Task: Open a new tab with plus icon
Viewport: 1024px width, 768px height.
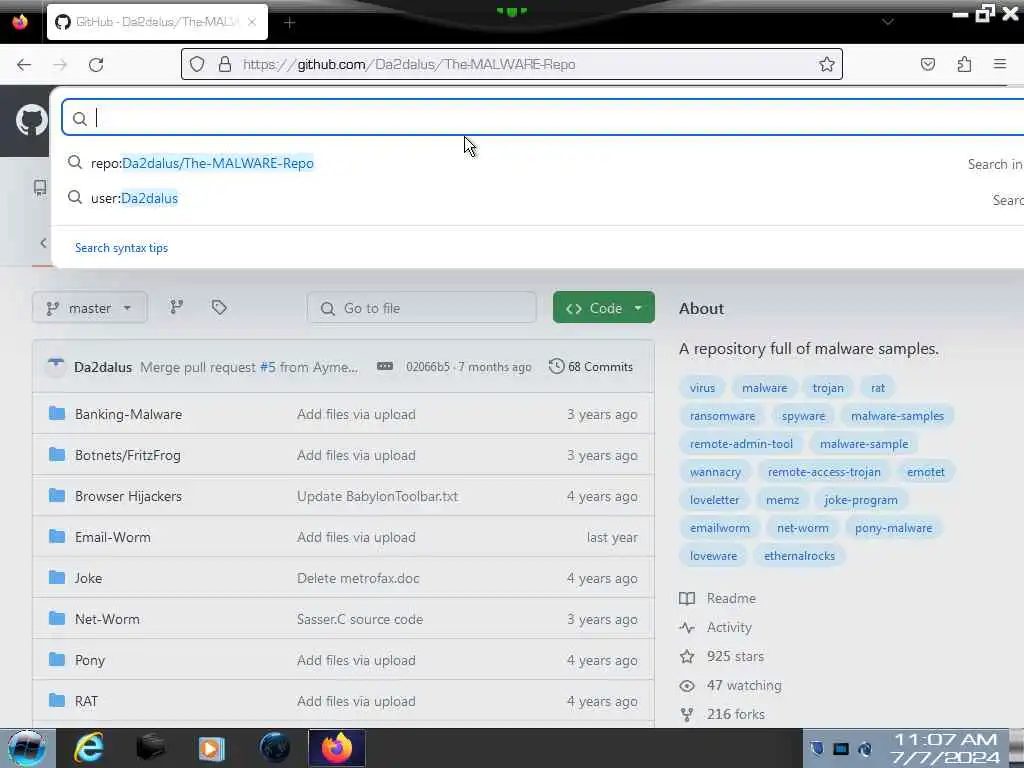Action: [x=290, y=23]
